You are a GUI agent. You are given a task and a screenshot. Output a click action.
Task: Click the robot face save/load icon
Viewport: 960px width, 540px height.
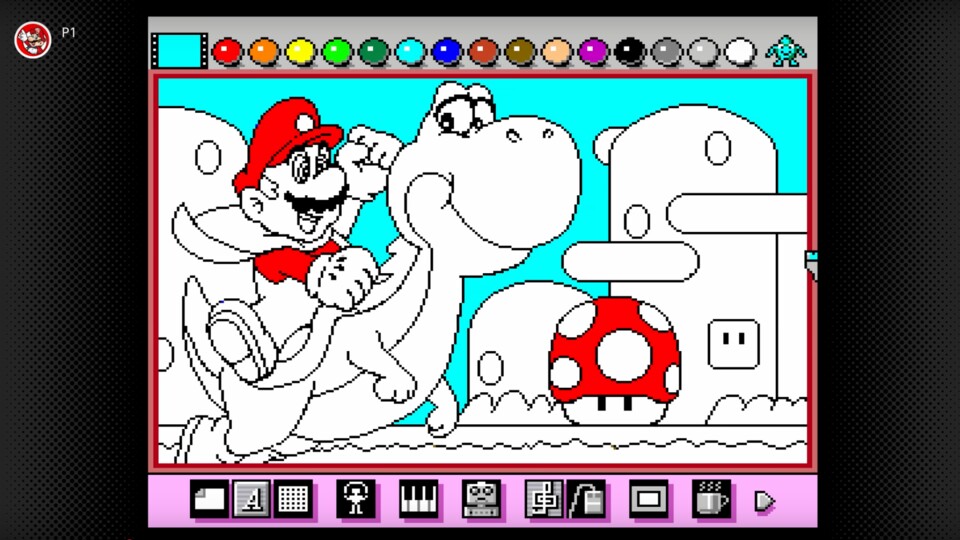[x=481, y=499]
